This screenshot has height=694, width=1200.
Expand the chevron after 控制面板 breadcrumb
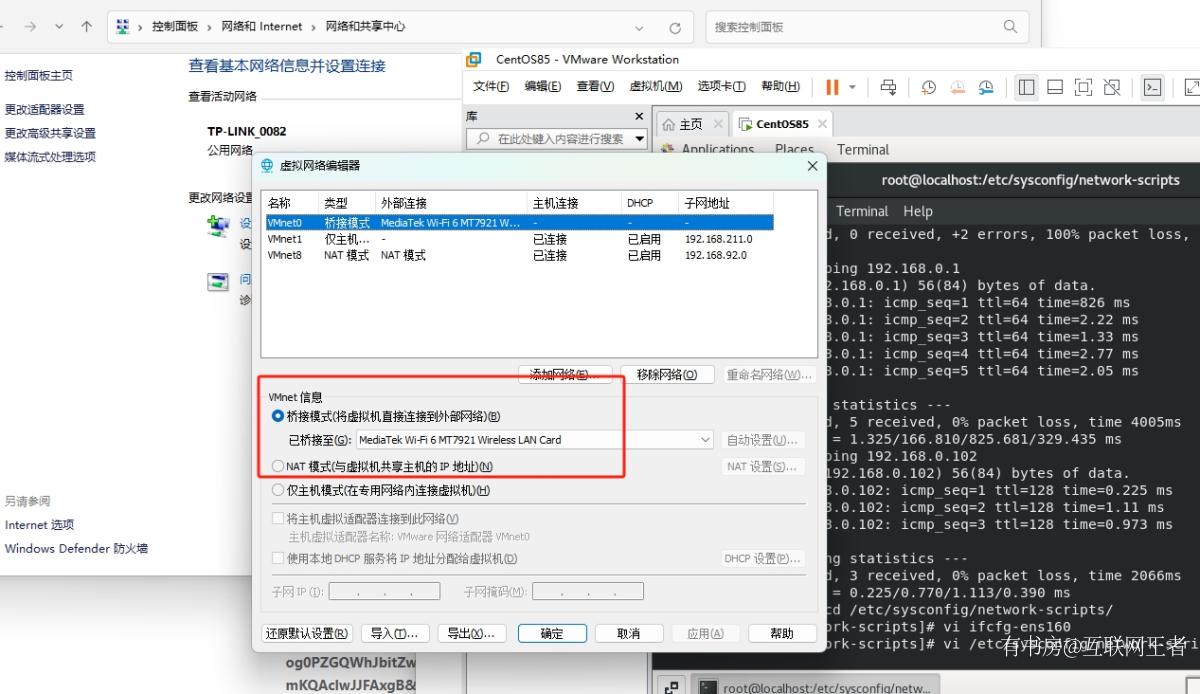pyautogui.click(x=210, y=27)
